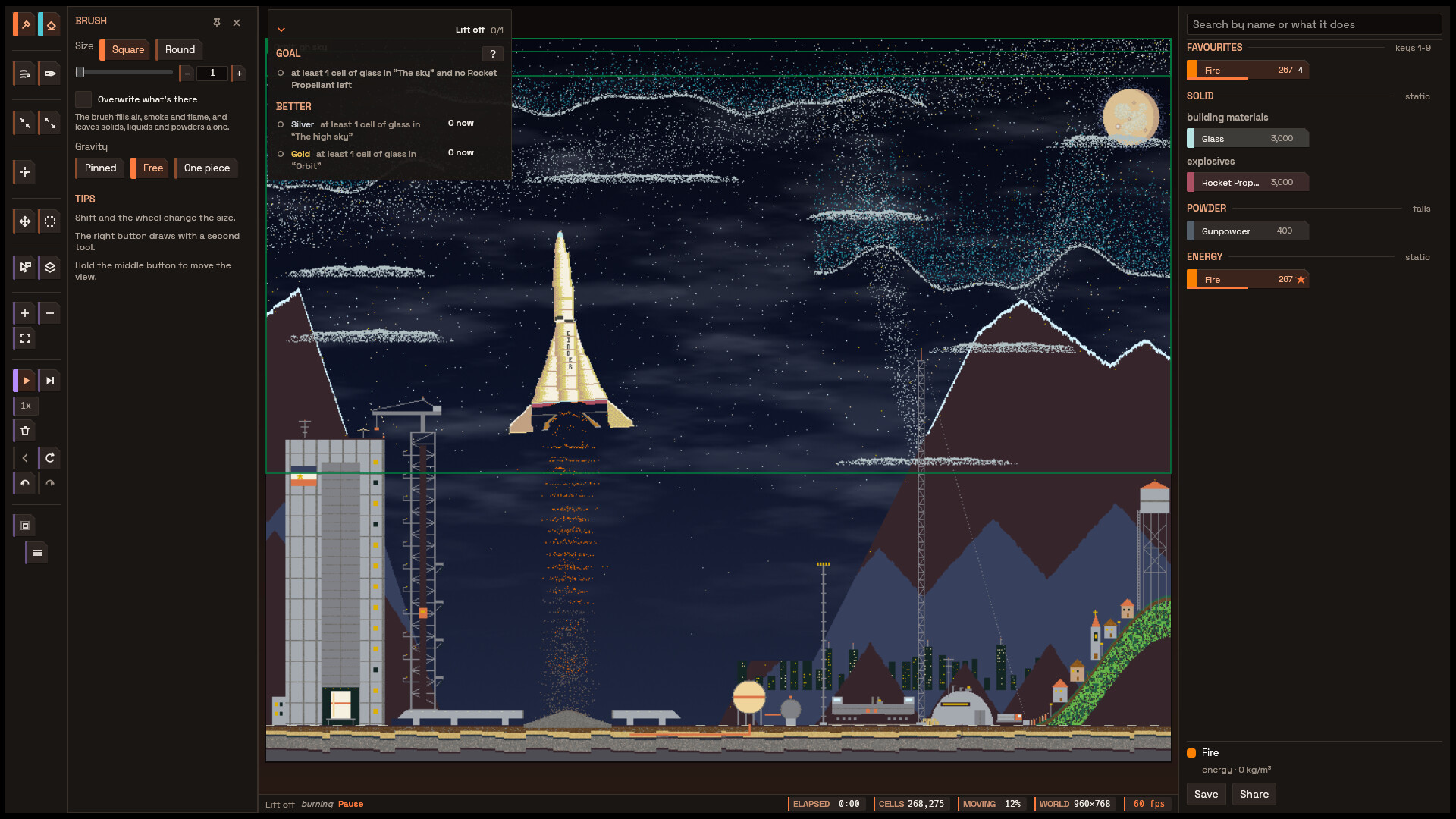Open the goal help question mark
Screen dimensions: 1456x819
point(493,54)
